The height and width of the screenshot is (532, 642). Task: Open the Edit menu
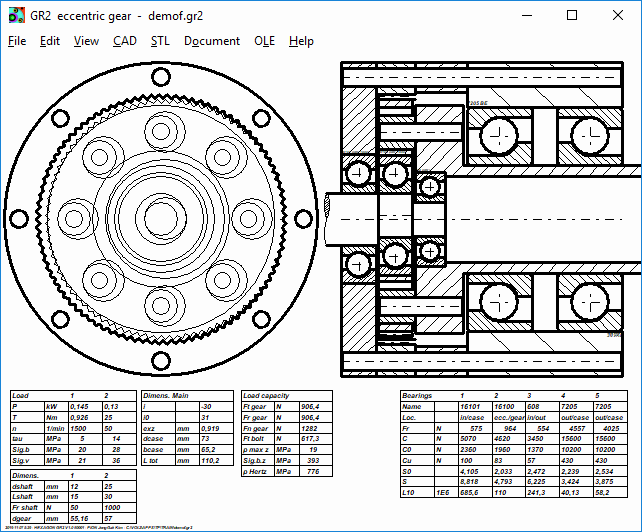click(50, 41)
